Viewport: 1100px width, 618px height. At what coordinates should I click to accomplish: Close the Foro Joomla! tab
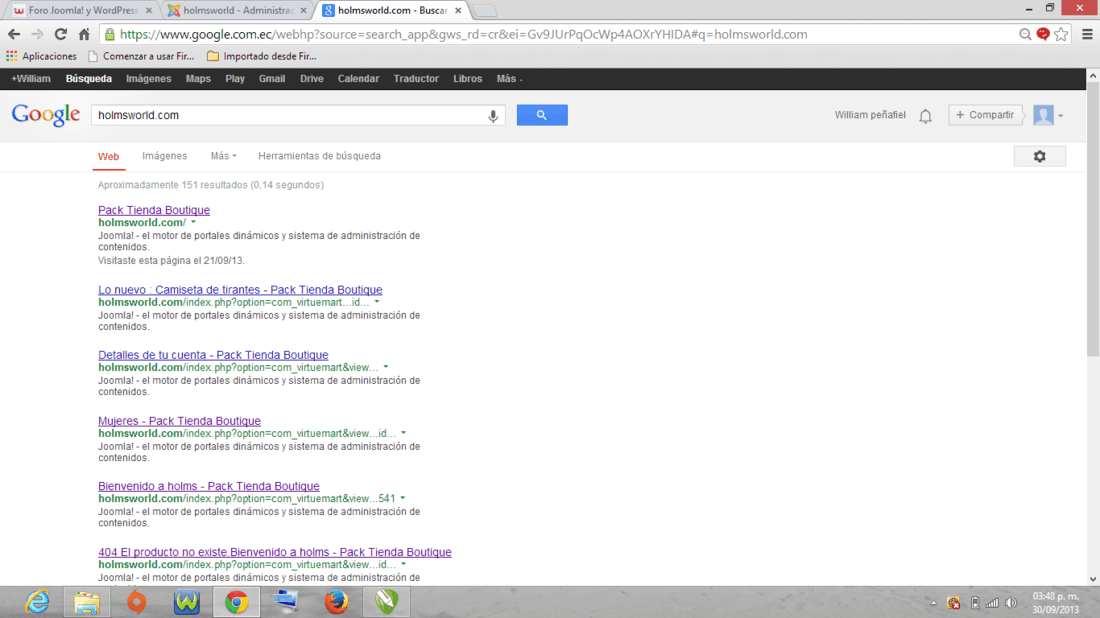pos(149,11)
